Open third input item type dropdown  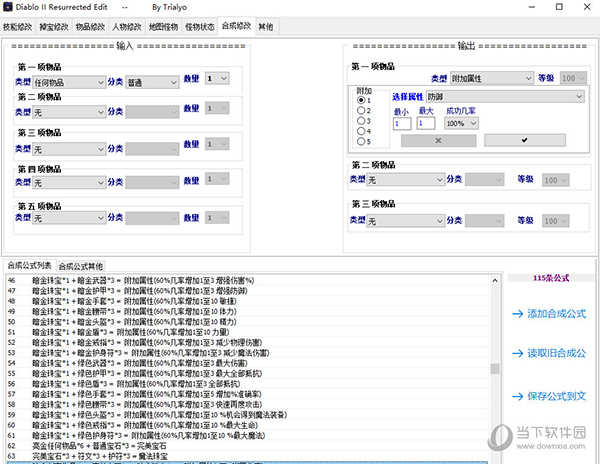pyautogui.click(x=69, y=149)
